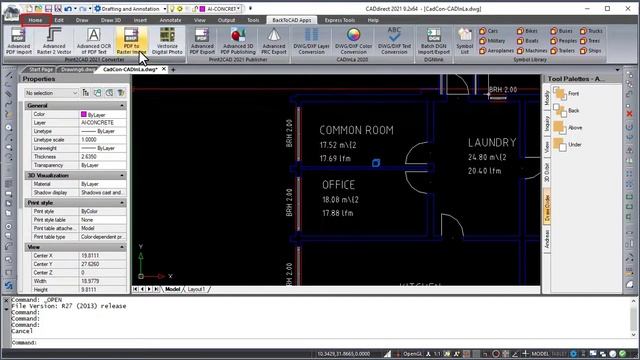Viewport: 640px width, 360px height.
Task: Click magenta layer color swatch in toolbar
Action: 202,9
